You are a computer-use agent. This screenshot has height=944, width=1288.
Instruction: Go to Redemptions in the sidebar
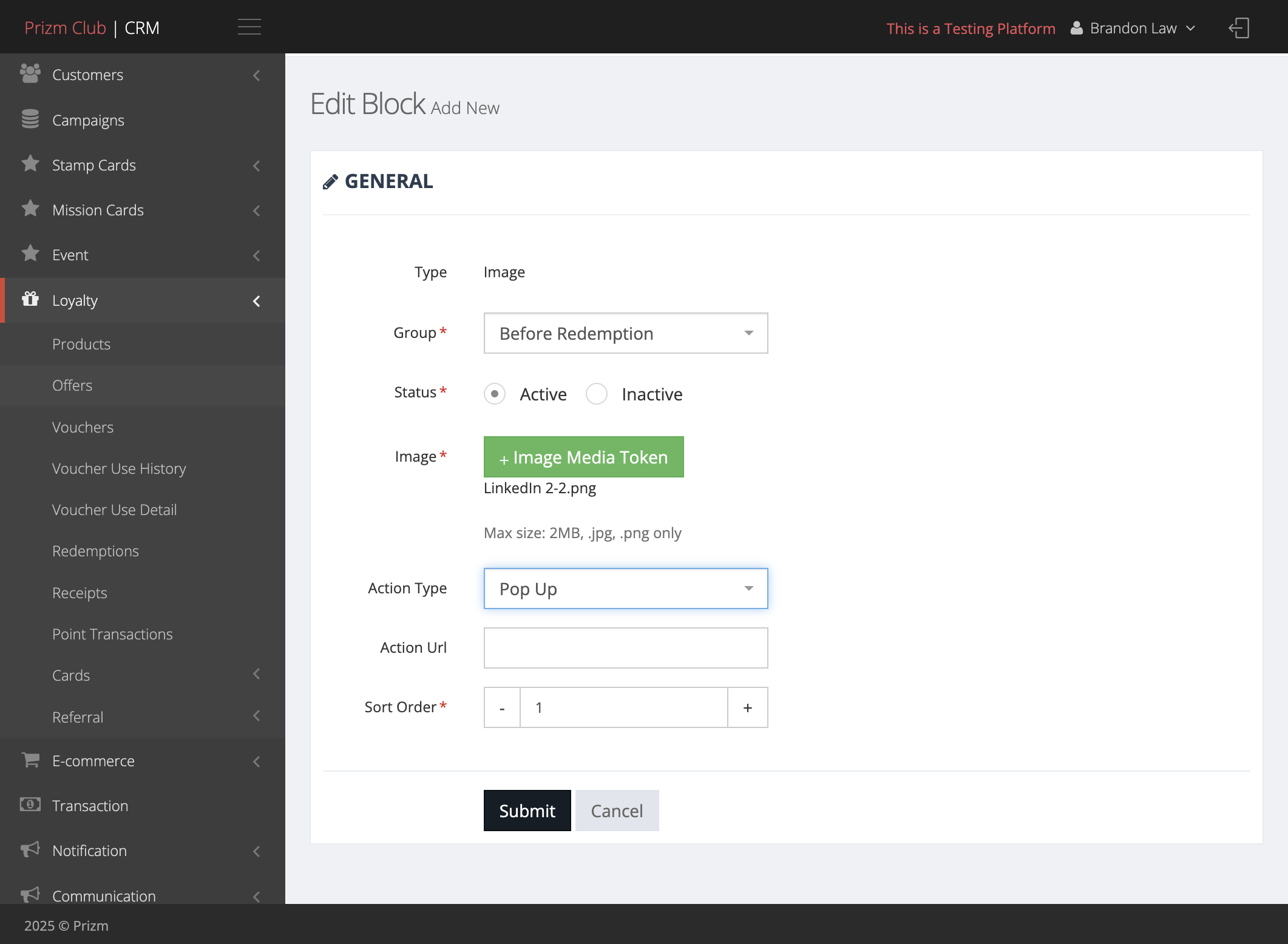[x=95, y=551]
